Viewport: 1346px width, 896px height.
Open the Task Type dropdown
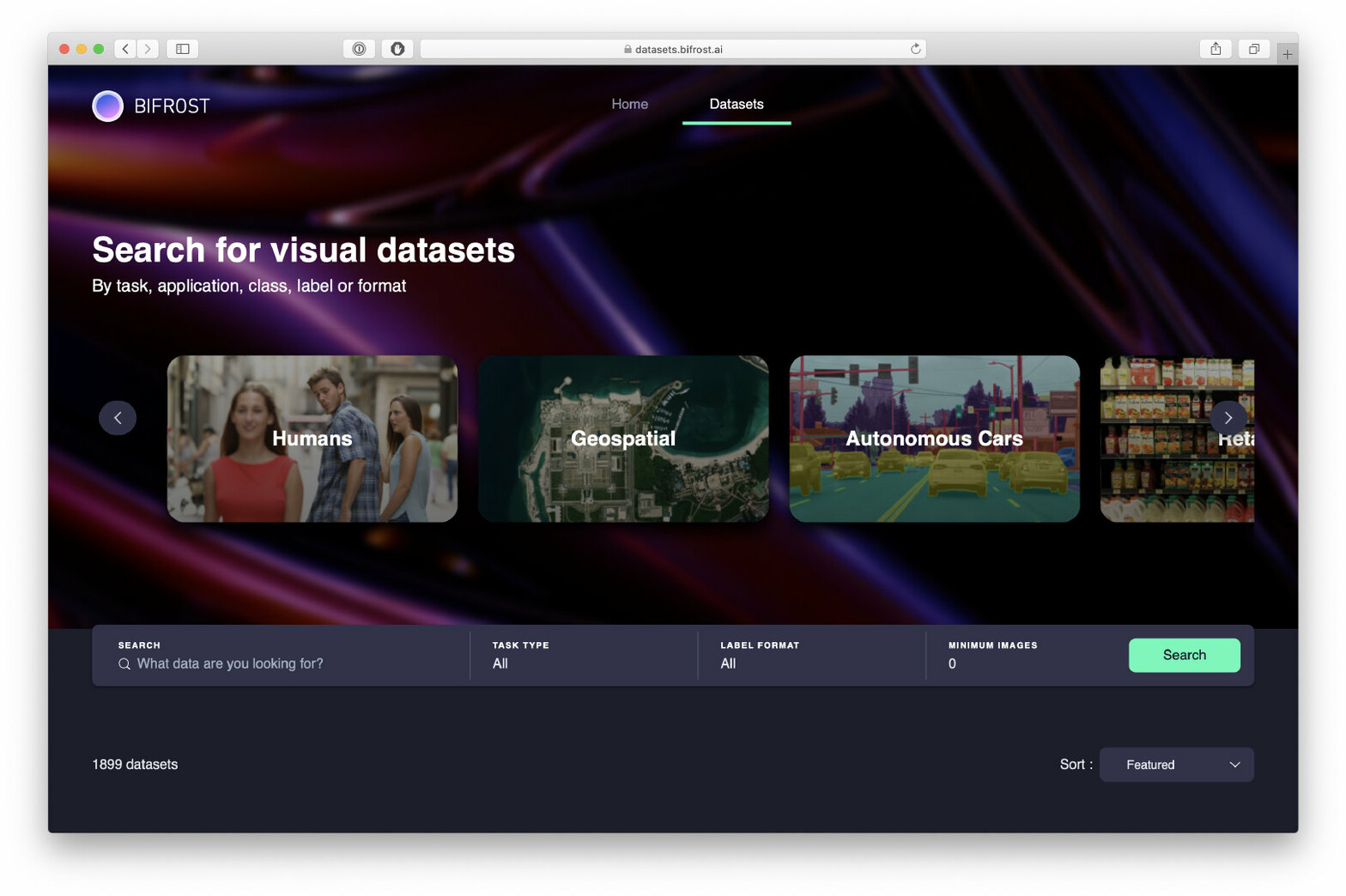(x=584, y=663)
